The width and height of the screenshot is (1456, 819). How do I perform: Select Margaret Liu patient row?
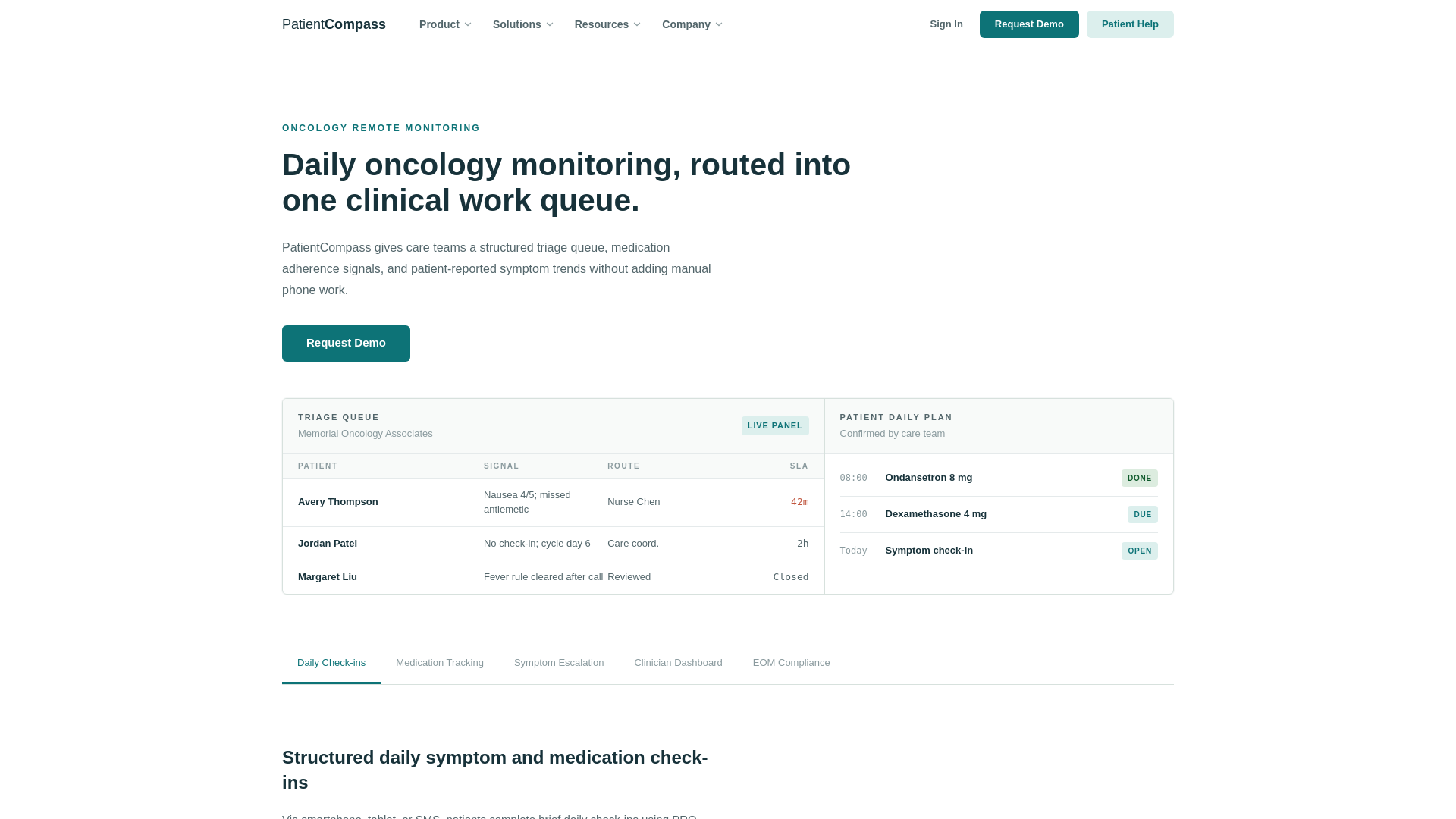(553, 577)
